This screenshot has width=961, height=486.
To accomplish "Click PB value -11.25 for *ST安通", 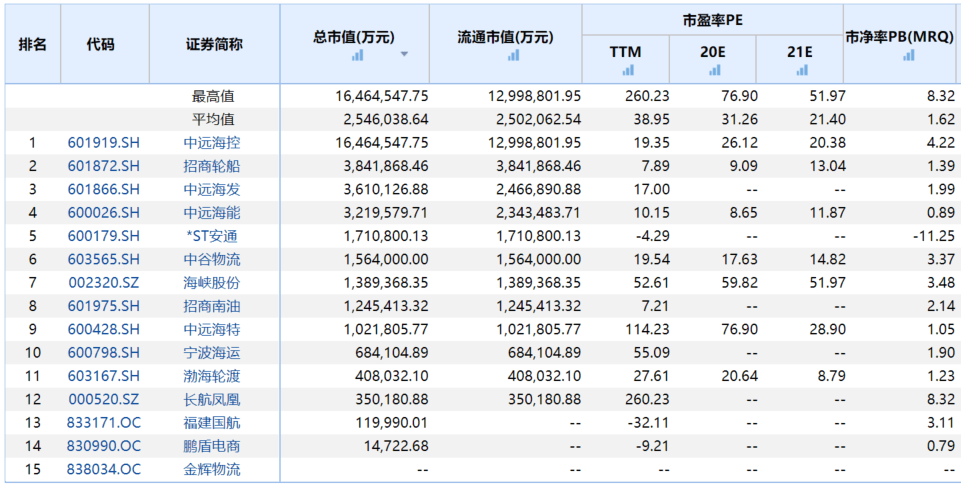I will point(933,236).
